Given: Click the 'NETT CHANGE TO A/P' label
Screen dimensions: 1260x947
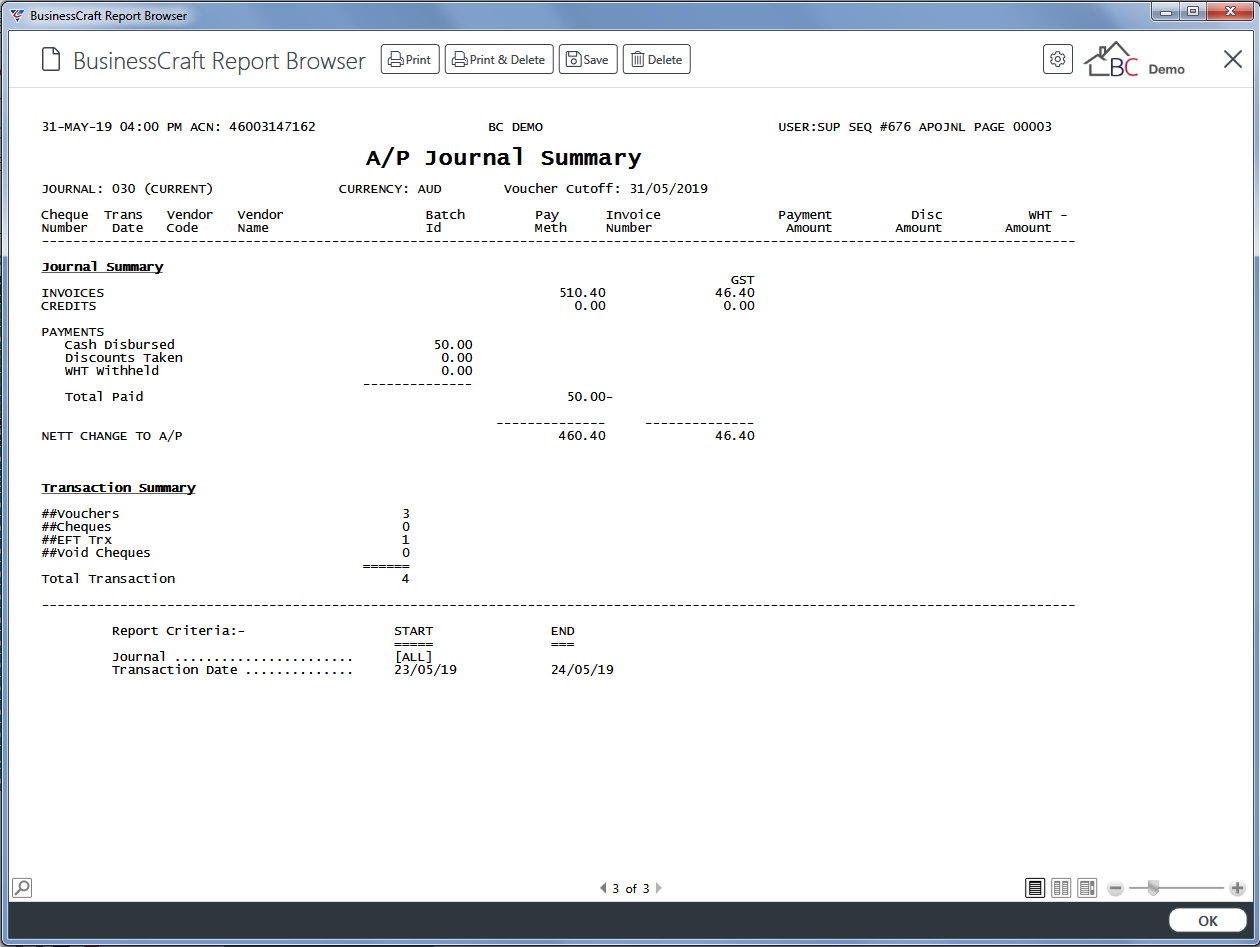Looking at the screenshot, I should (111, 436).
